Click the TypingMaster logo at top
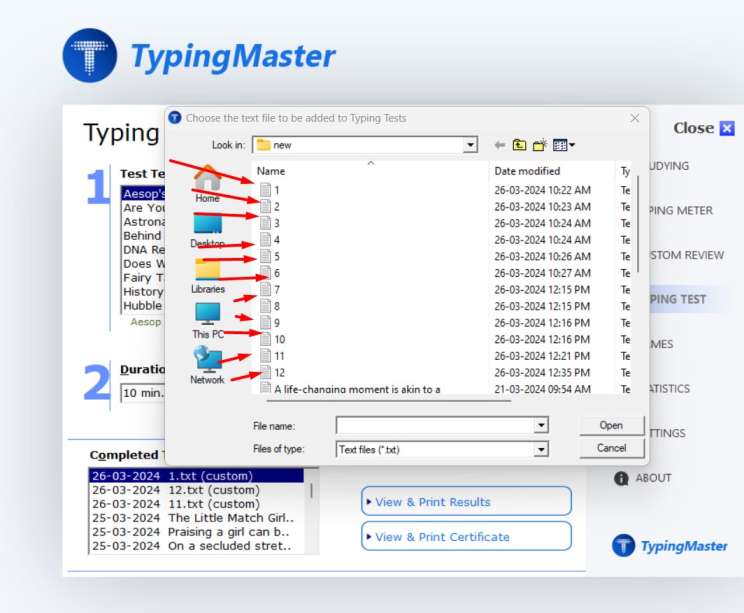This screenshot has height=613, width=744. click(x=199, y=56)
